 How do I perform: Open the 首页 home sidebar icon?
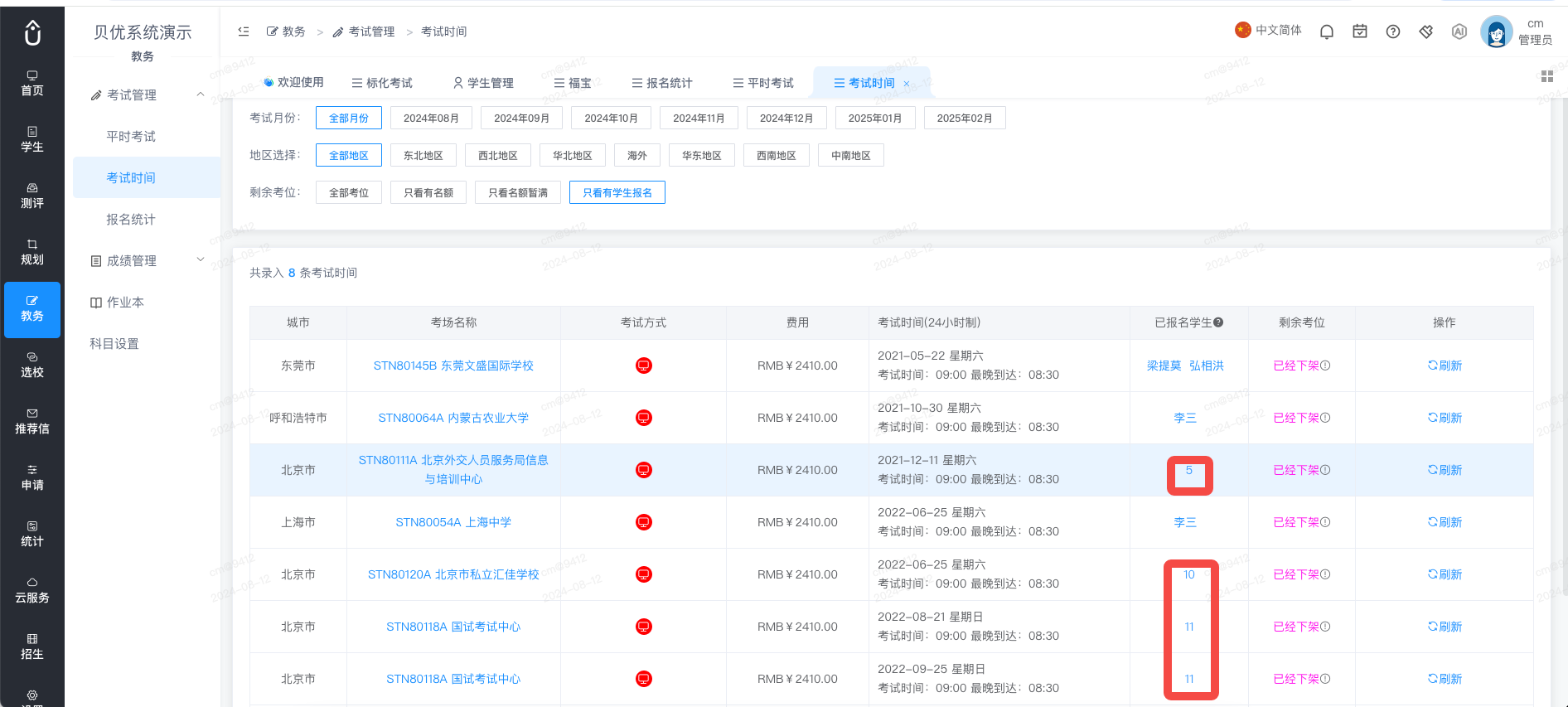(32, 84)
